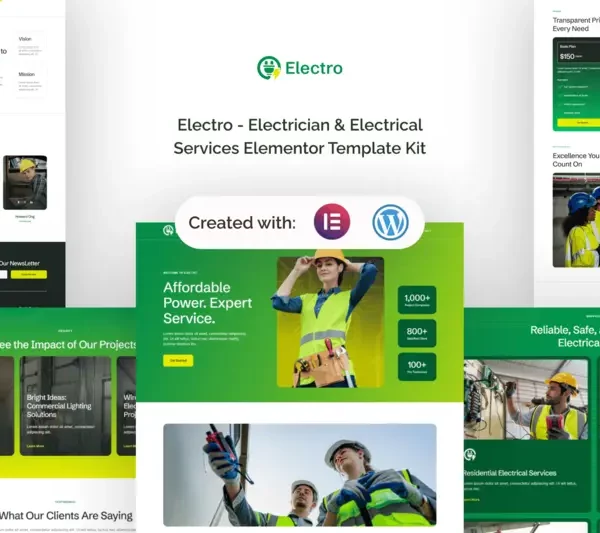Click the Elementor logo icon

[x=332, y=222]
